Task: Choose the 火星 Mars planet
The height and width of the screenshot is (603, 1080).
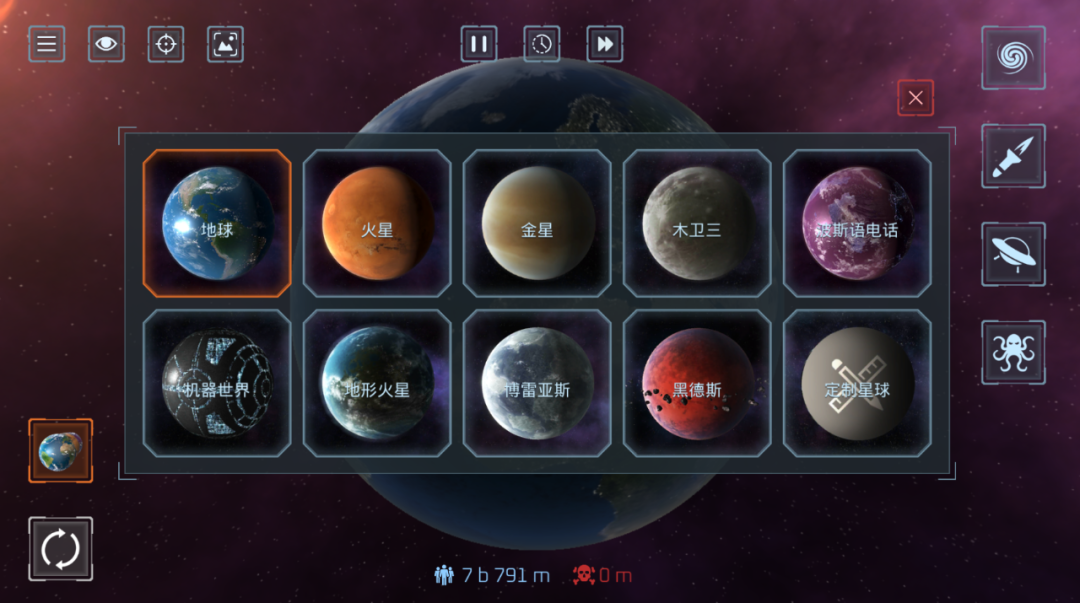Action: point(377,223)
